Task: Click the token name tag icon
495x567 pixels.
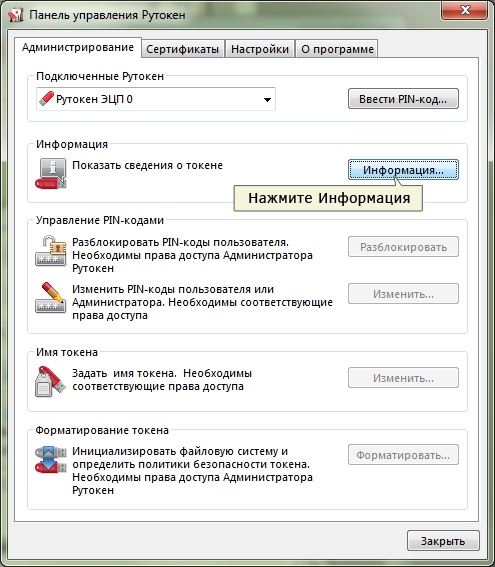Action: 51,381
